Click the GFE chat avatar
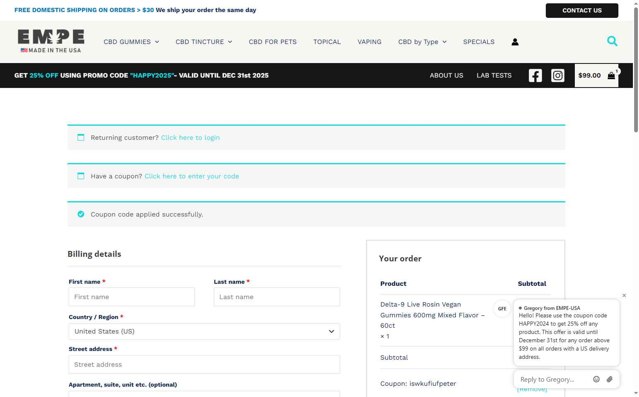639x397 pixels. [502, 309]
